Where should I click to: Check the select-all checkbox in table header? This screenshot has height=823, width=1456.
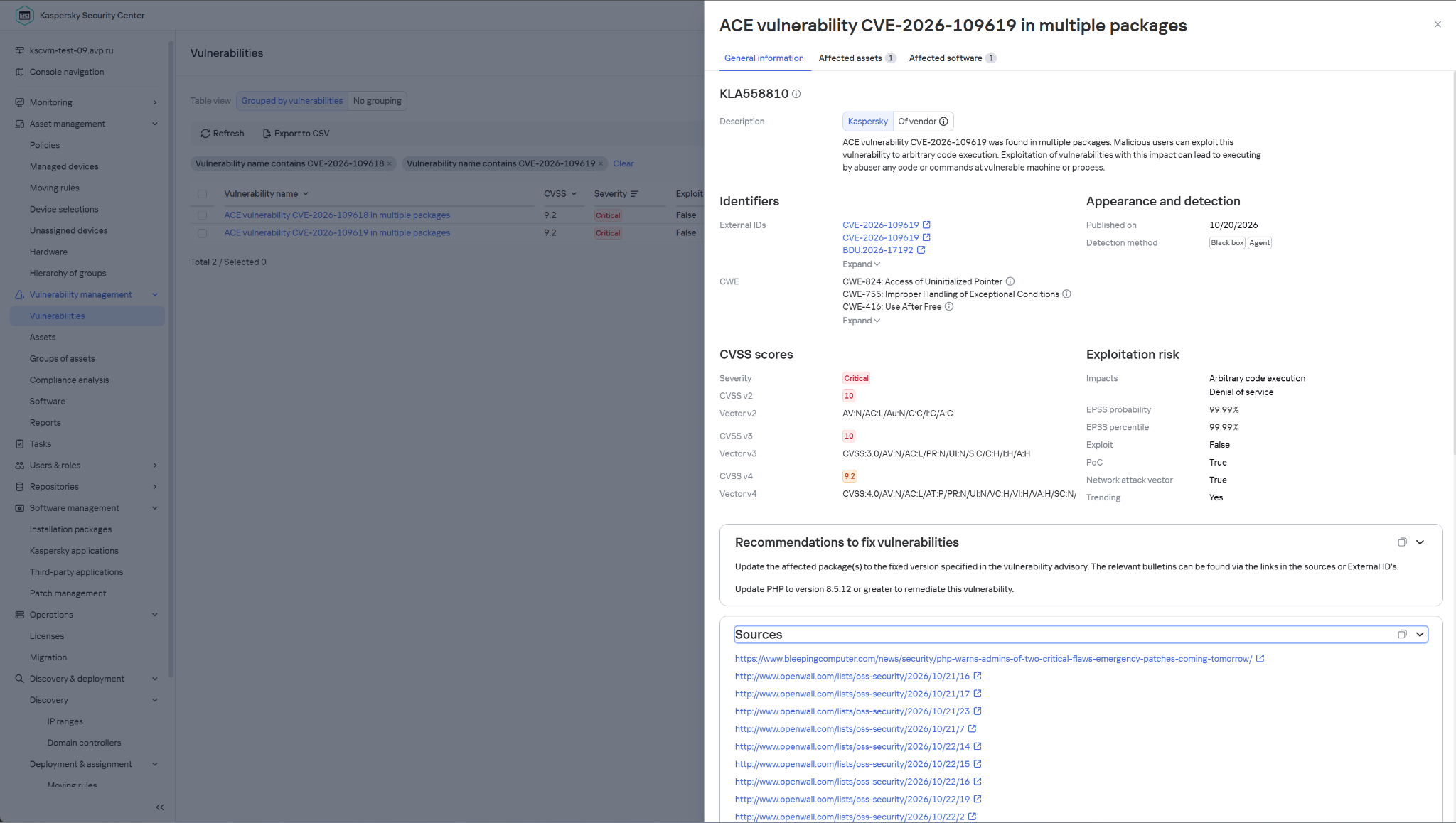[x=203, y=194]
